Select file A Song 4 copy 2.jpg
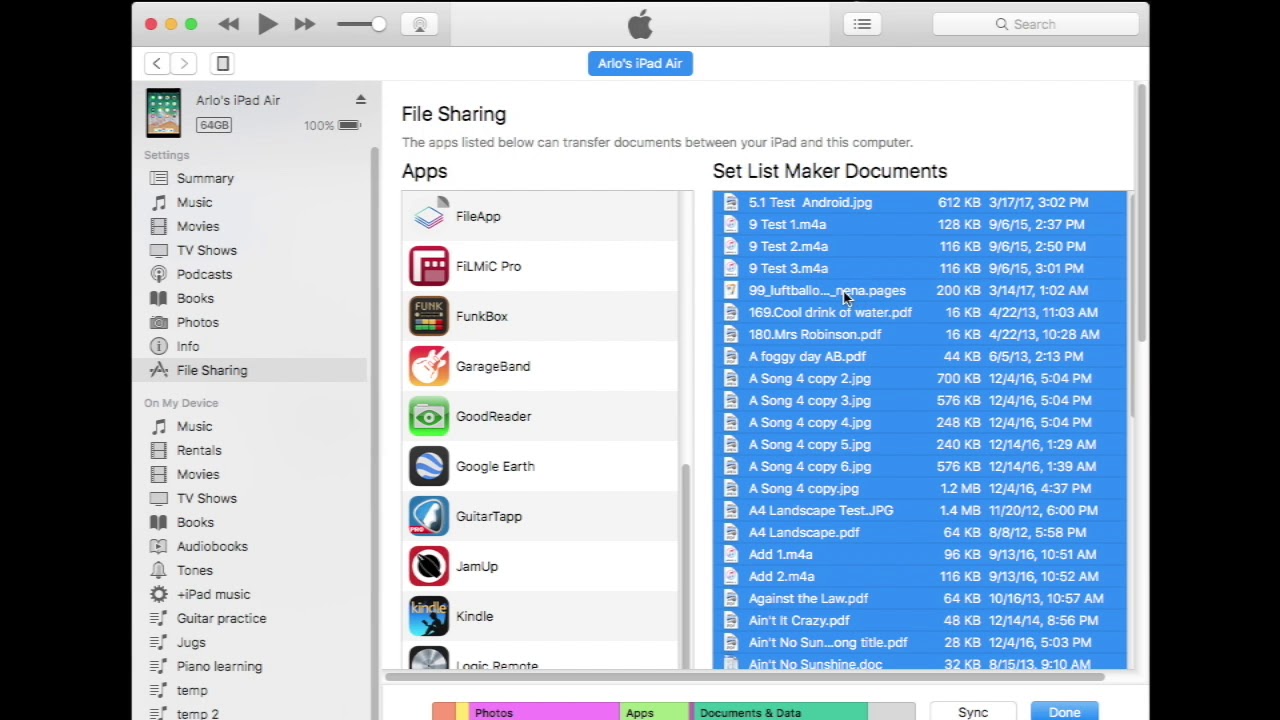 (x=920, y=378)
